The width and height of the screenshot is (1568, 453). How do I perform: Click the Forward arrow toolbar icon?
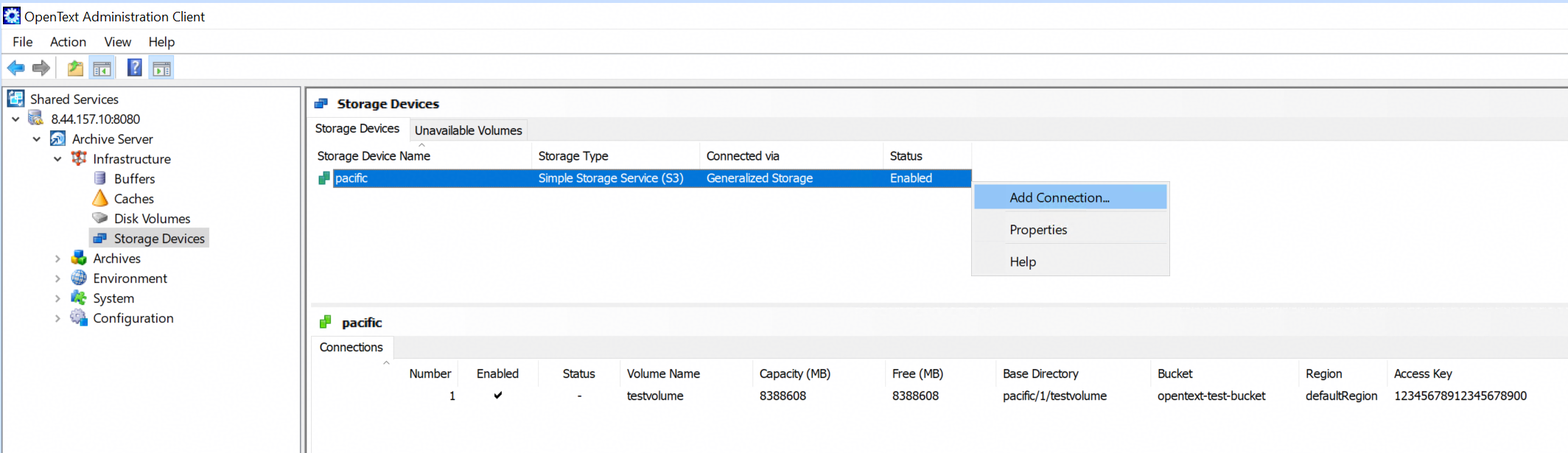tap(41, 69)
